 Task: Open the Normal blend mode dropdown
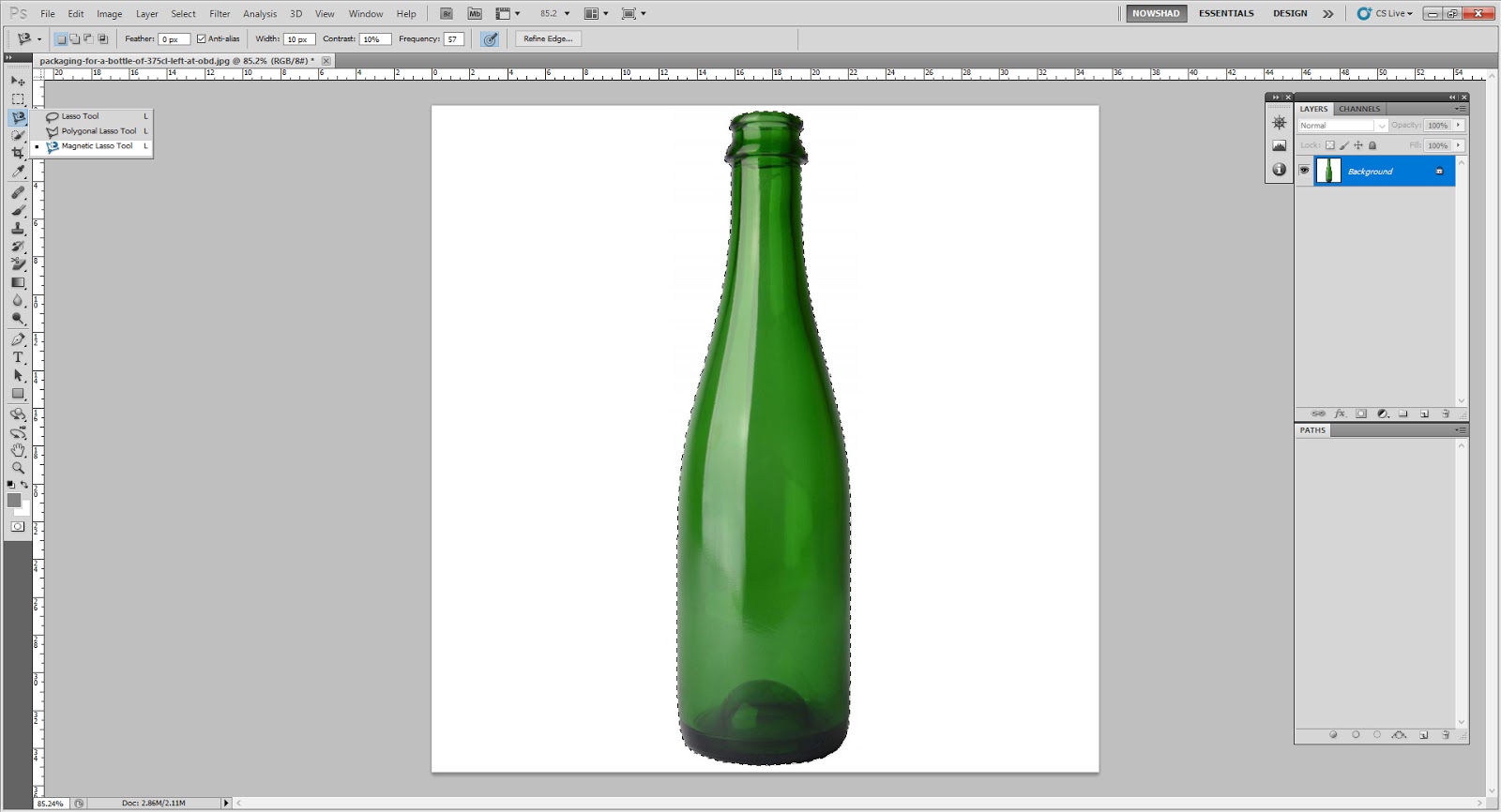point(1342,126)
